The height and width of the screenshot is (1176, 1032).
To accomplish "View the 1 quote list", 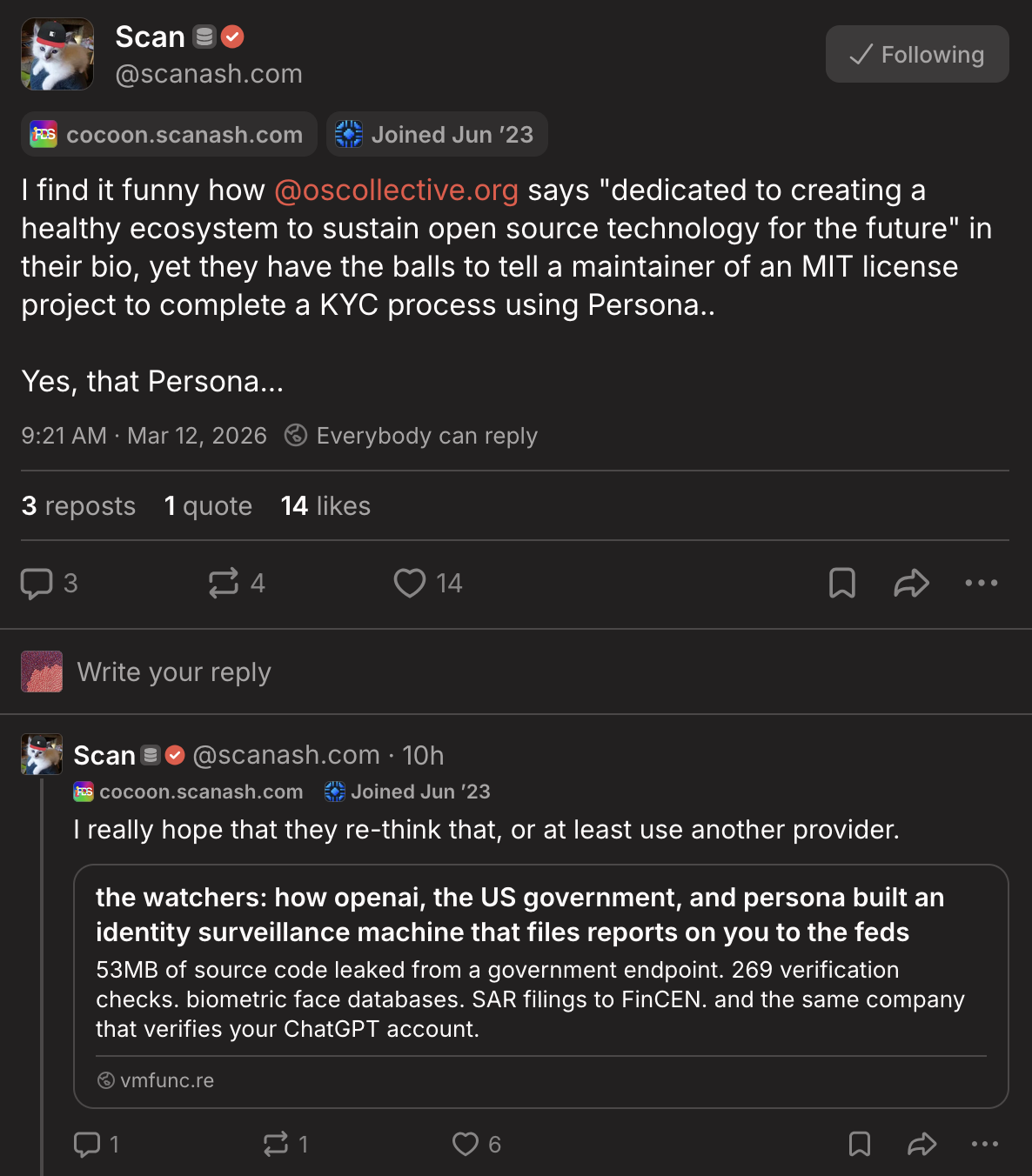I will click(208, 506).
